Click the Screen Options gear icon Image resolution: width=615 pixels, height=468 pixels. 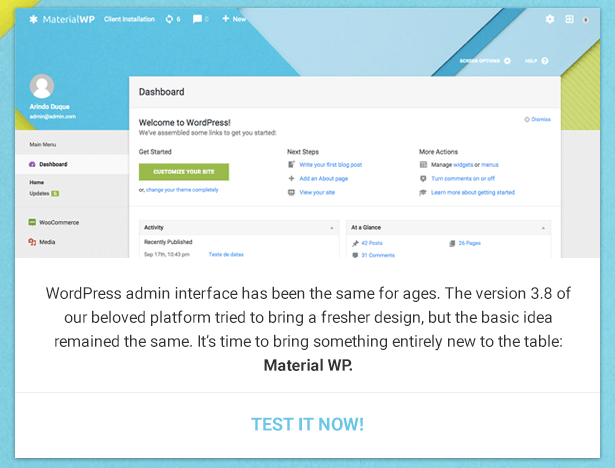click(x=507, y=61)
